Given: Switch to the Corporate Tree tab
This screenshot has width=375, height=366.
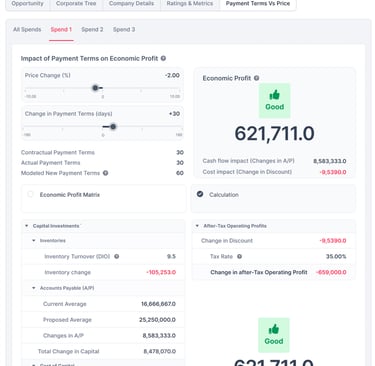Looking at the screenshot, I should pos(76,4).
